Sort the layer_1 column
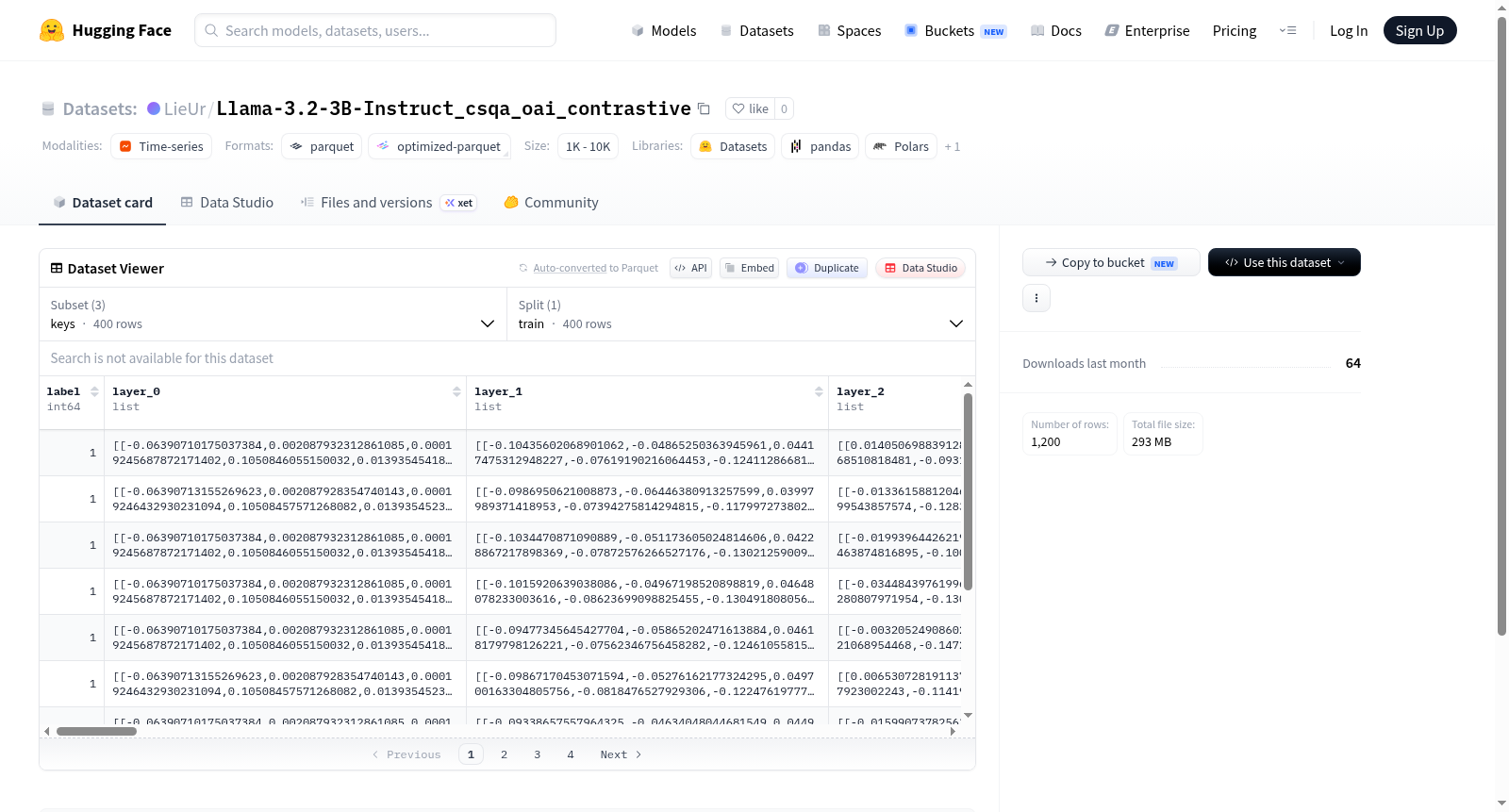1509x812 pixels. coord(819,391)
